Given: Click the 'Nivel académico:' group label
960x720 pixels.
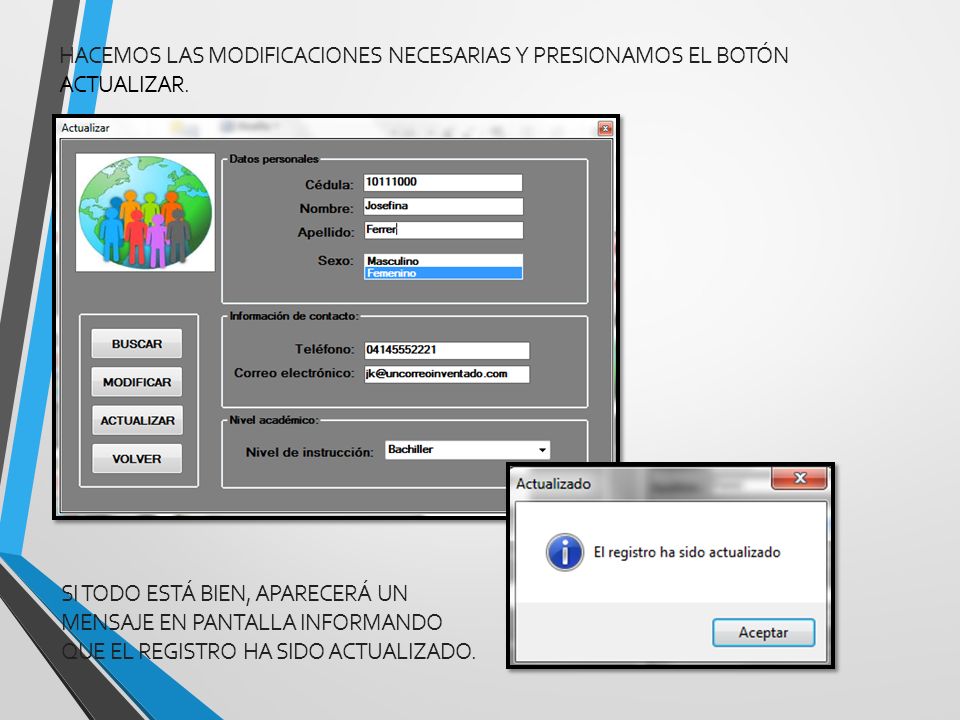Looking at the screenshot, I should pos(274,420).
